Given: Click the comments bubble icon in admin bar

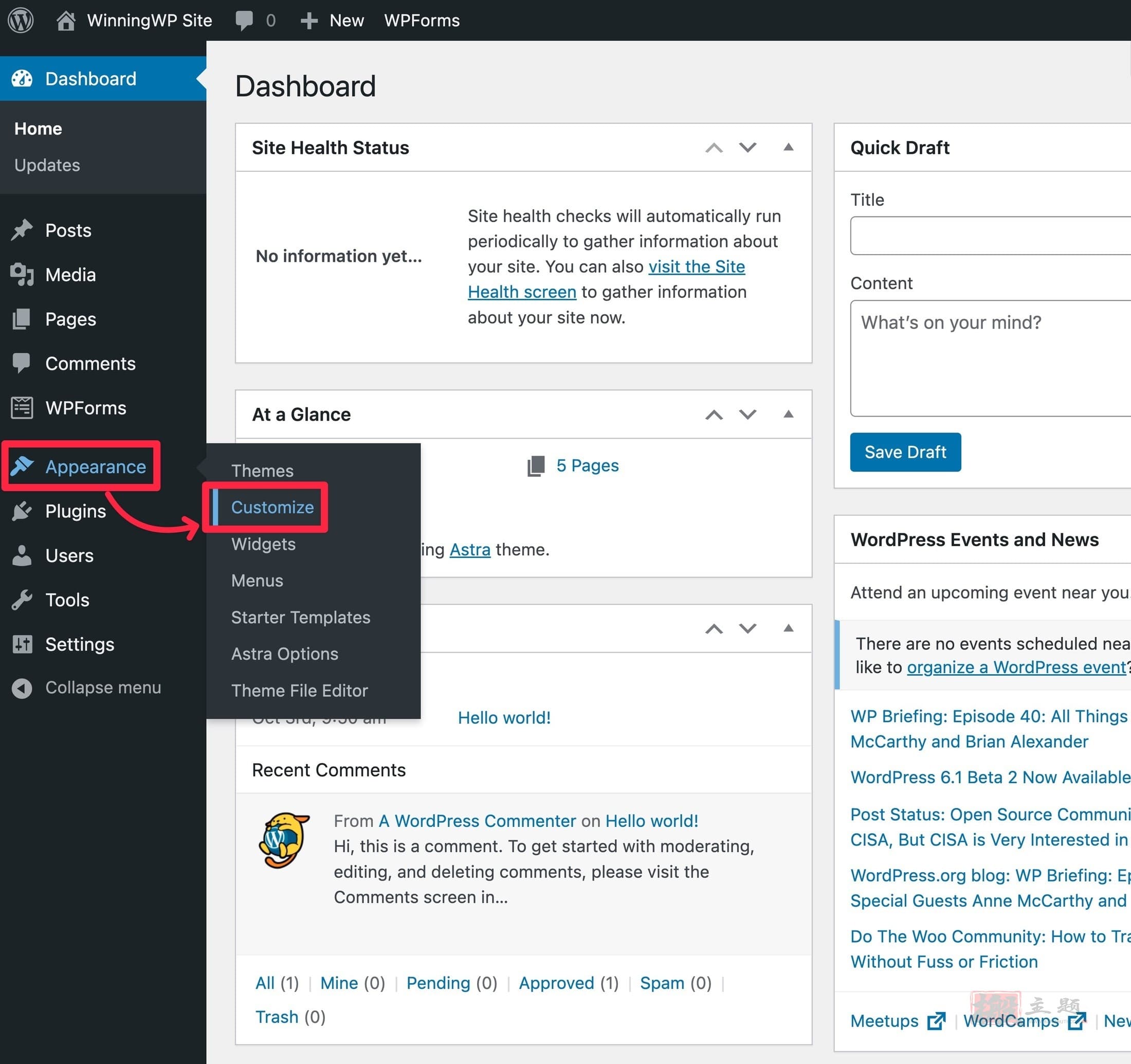Looking at the screenshot, I should pyautogui.click(x=244, y=21).
